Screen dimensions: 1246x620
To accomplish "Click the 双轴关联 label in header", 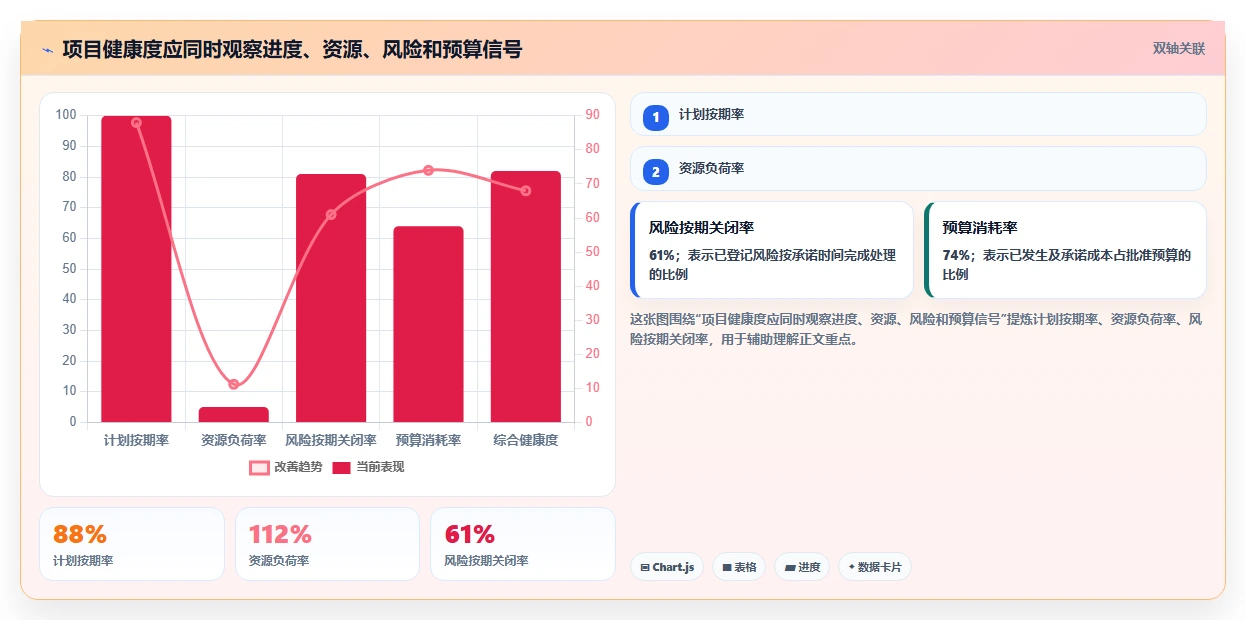I will [x=1179, y=48].
